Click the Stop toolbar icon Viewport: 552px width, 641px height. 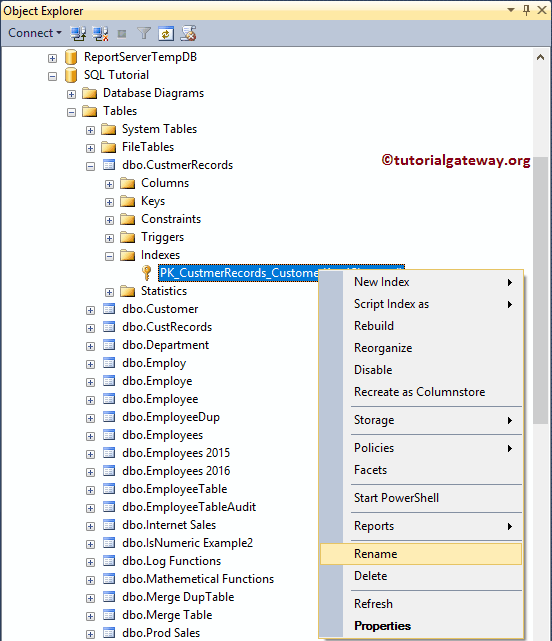tap(122, 34)
